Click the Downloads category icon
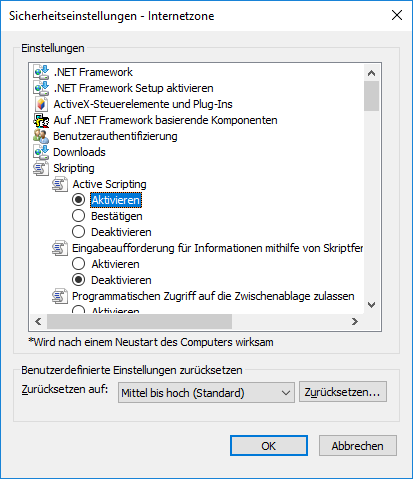Screen dimensions: 413x479 41,152
